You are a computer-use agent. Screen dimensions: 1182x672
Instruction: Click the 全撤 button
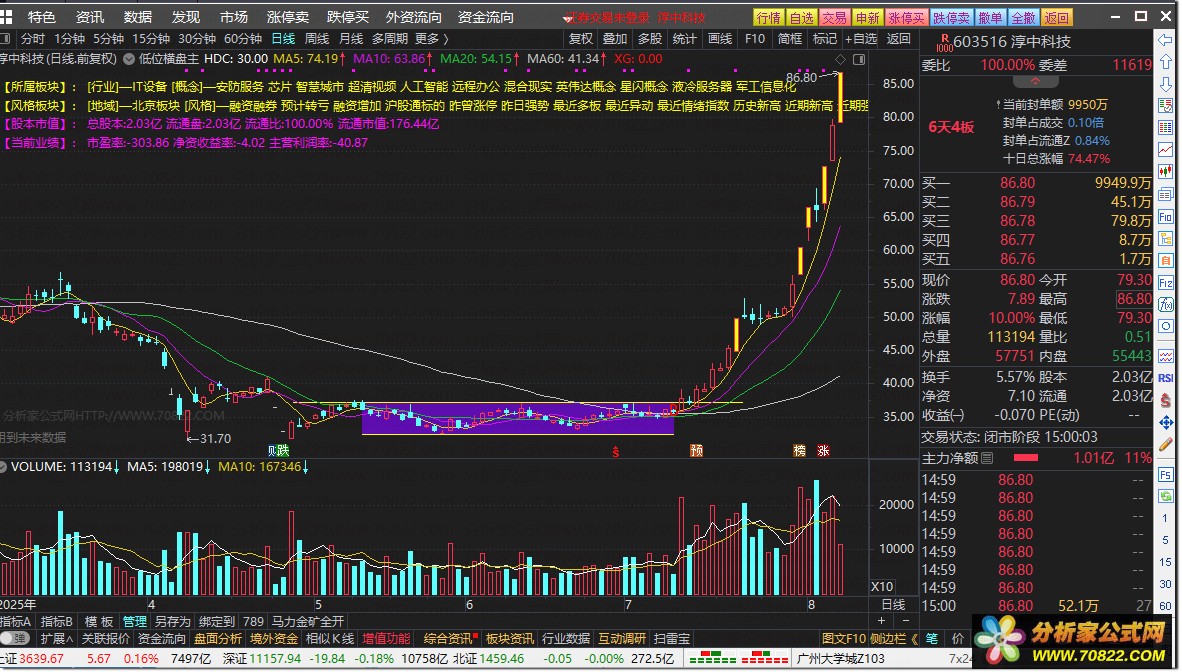point(1023,17)
